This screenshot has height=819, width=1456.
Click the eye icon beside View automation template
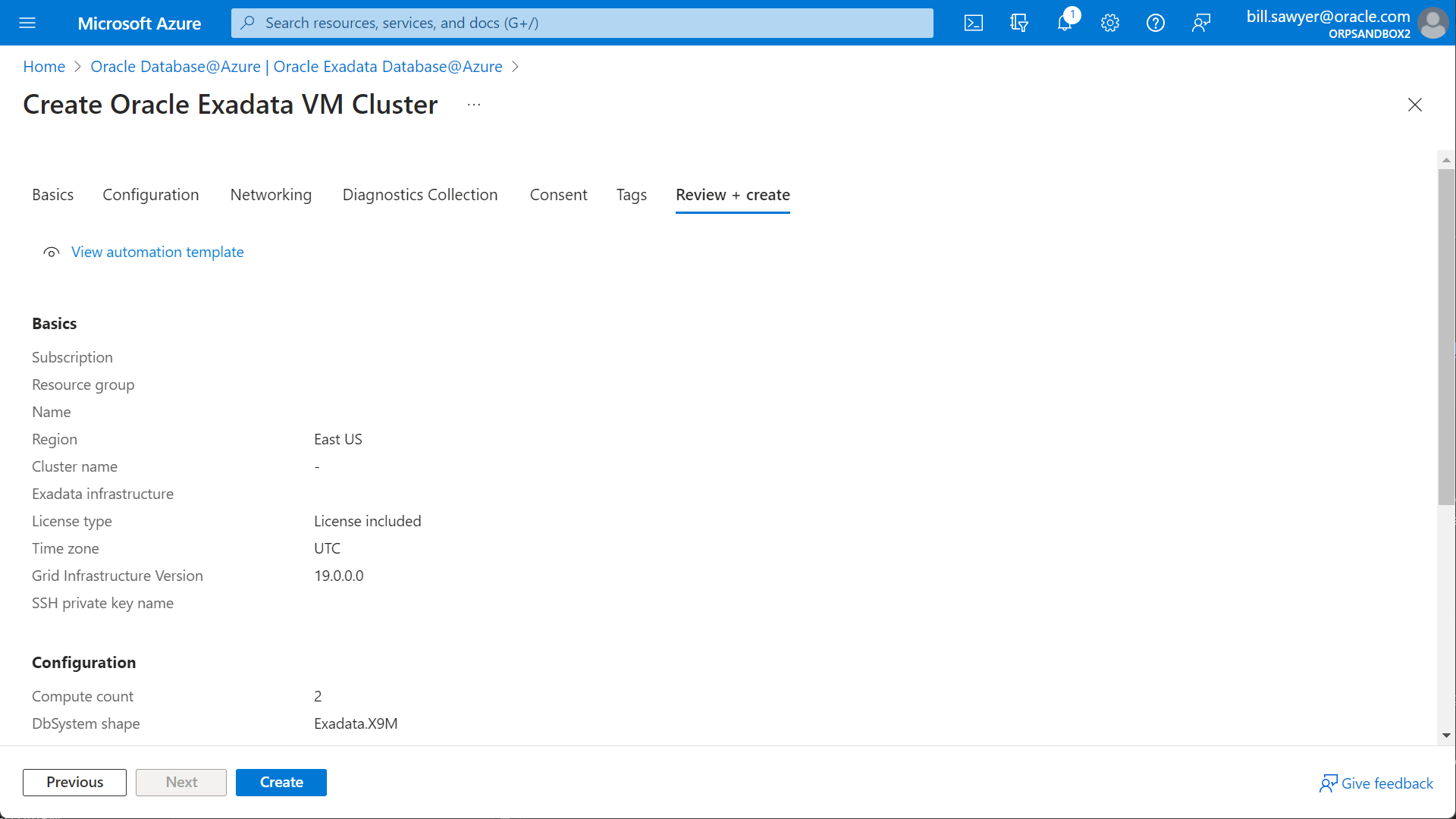51,252
